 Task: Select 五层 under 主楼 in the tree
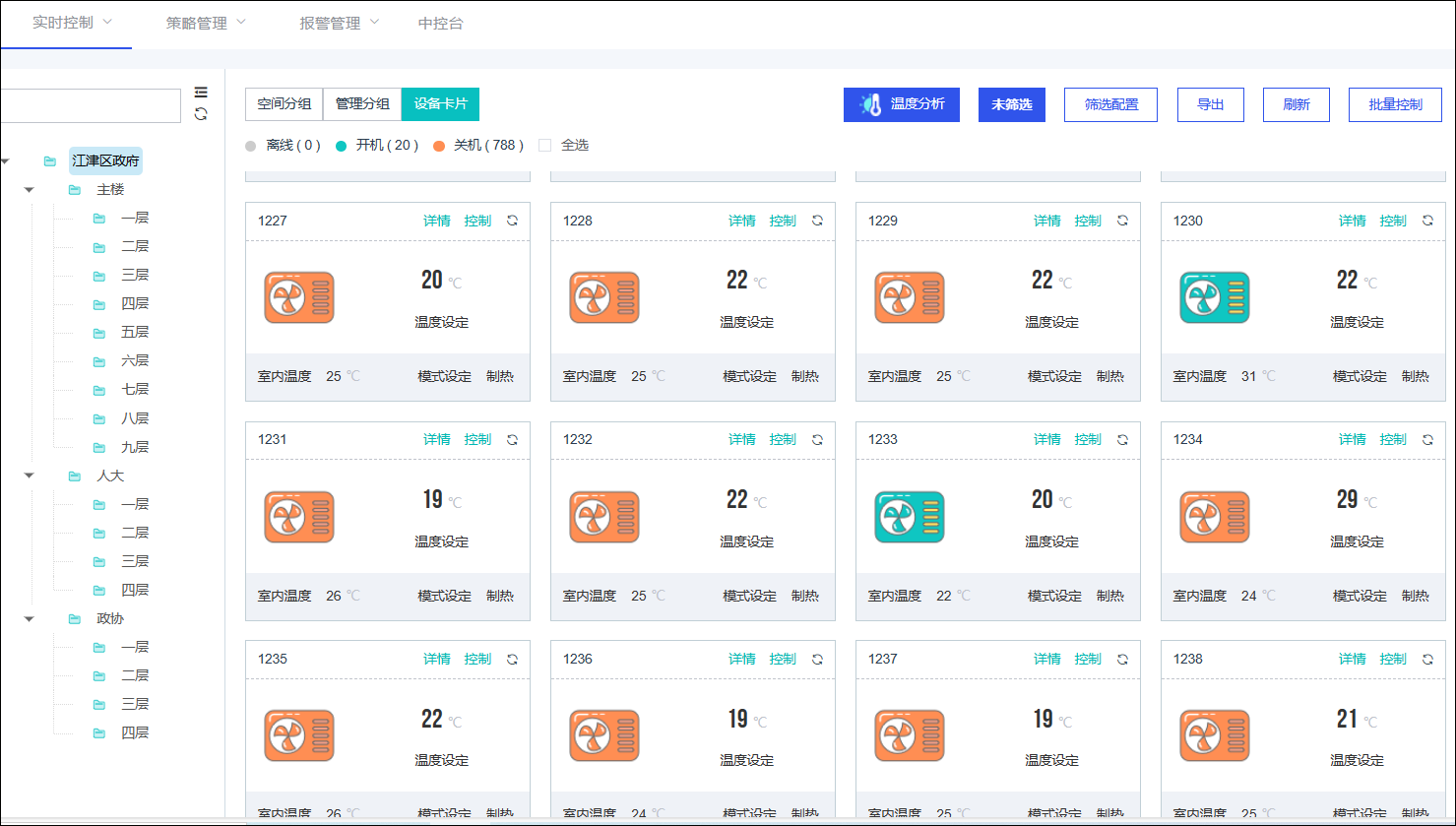click(x=134, y=332)
